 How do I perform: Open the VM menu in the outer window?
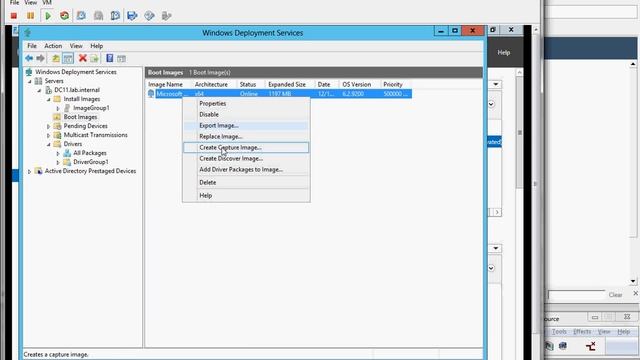click(x=47, y=2)
